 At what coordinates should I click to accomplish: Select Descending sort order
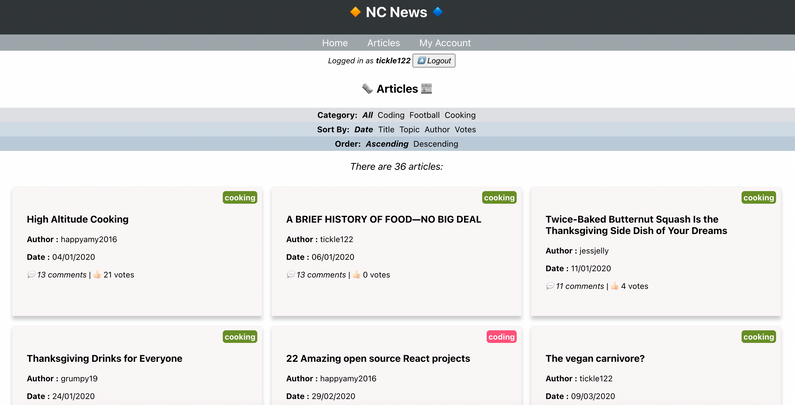click(436, 144)
